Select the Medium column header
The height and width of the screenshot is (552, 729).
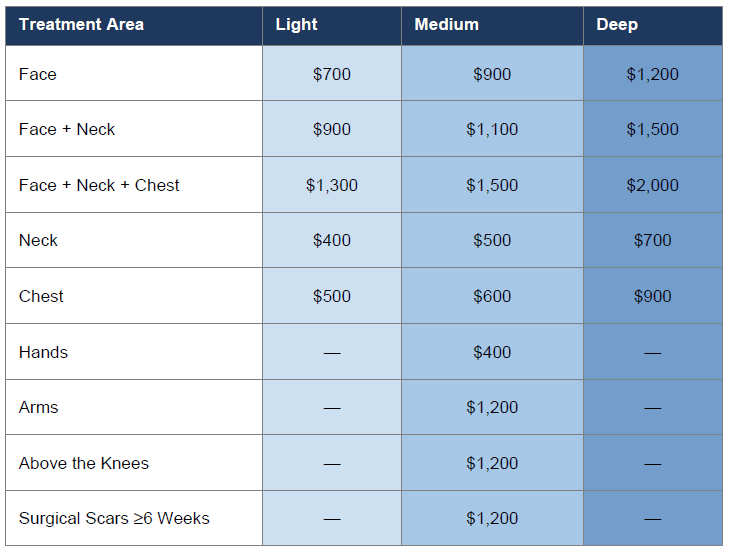pyautogui.click(x=446, y=25)
